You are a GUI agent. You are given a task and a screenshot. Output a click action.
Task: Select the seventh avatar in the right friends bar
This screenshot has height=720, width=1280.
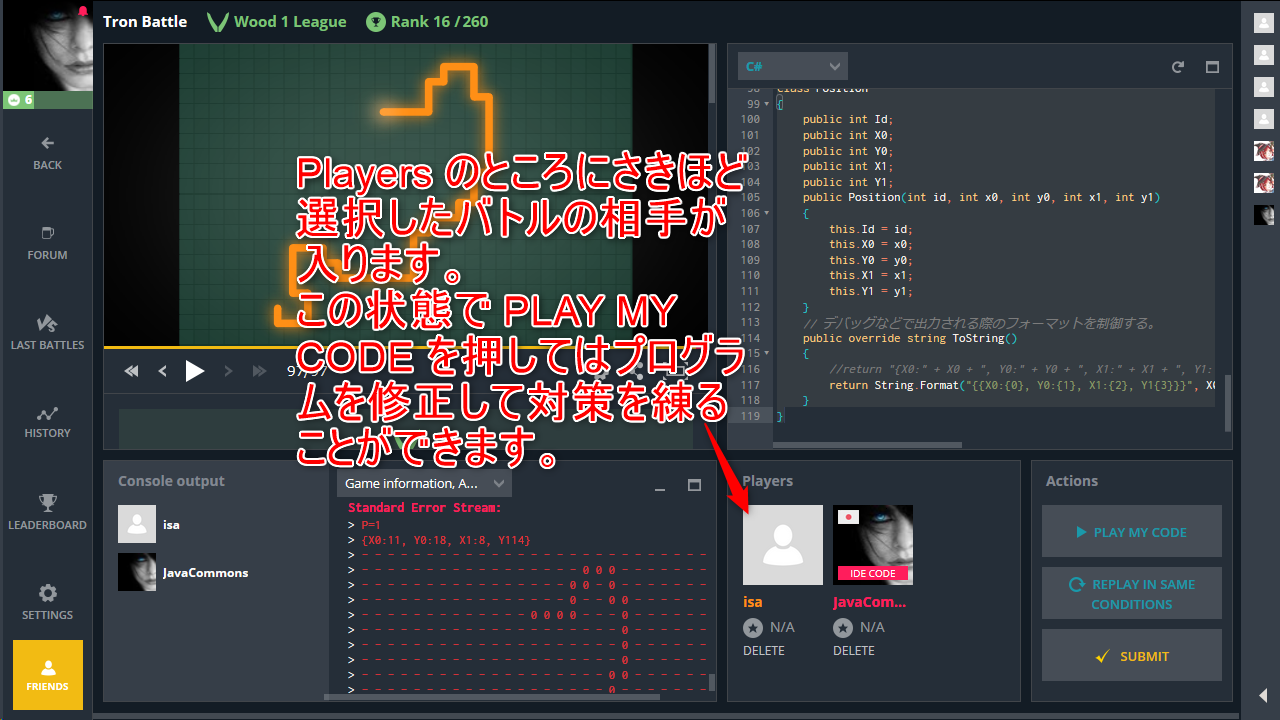(1264, 214)
